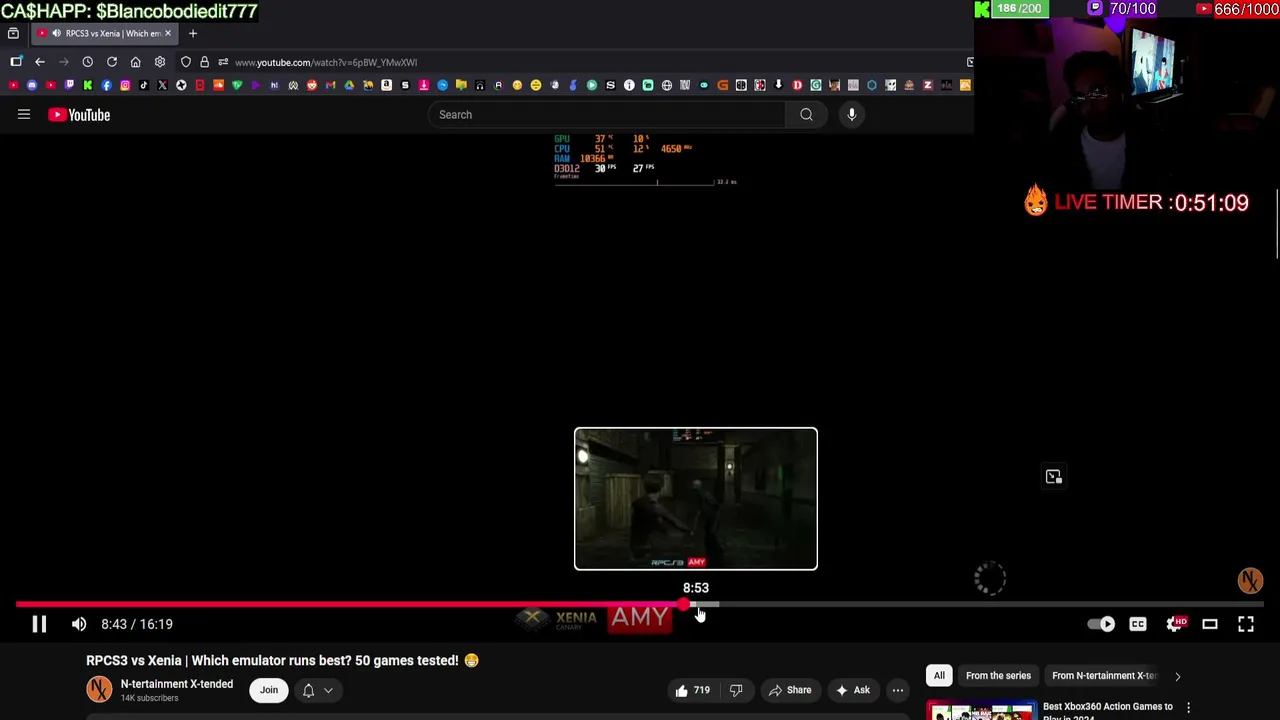Go forward with the browser forward arrow
1280x720 pixels.
tap(64, 62)
